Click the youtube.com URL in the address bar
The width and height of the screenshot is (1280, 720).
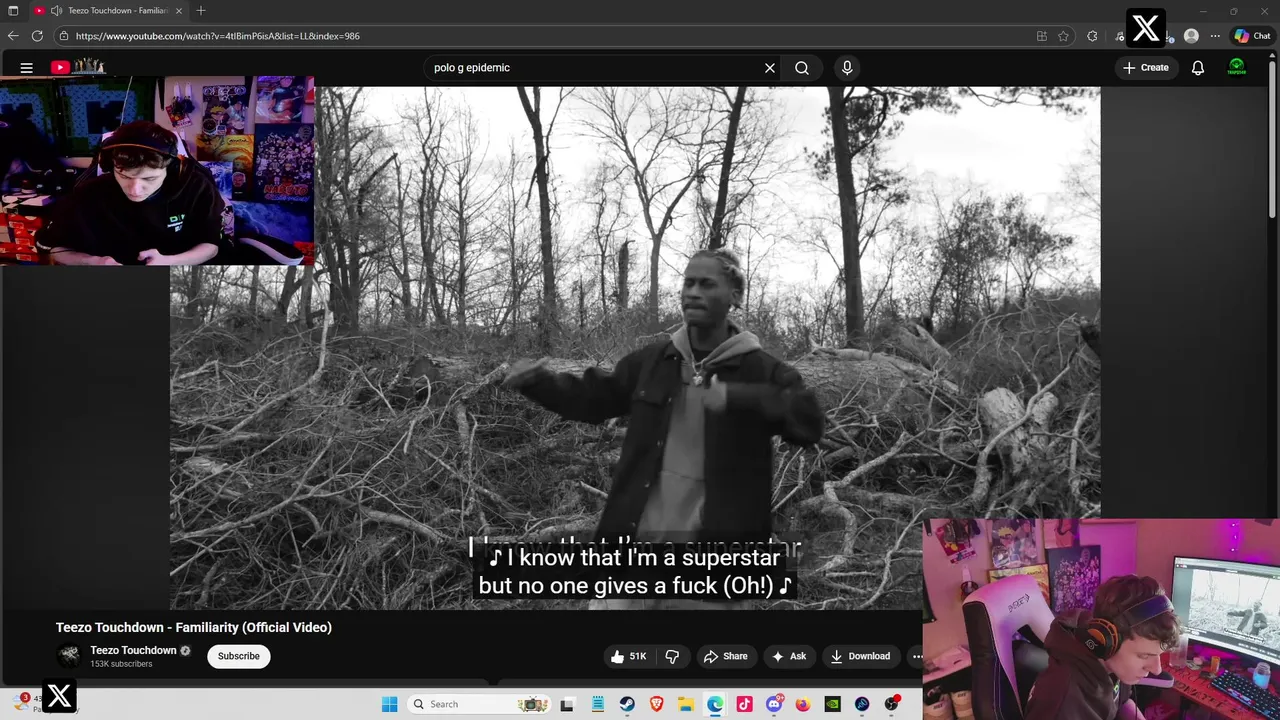point(218,36)
